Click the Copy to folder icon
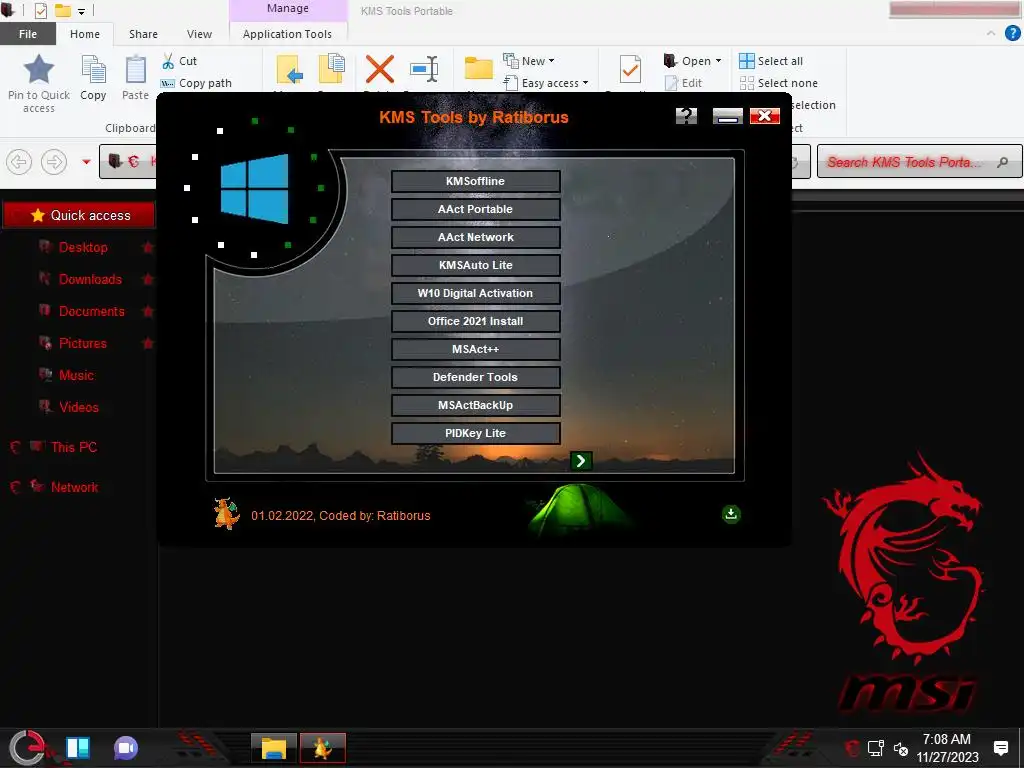Viewport: 1024px width, 768px height. (332, 71)
